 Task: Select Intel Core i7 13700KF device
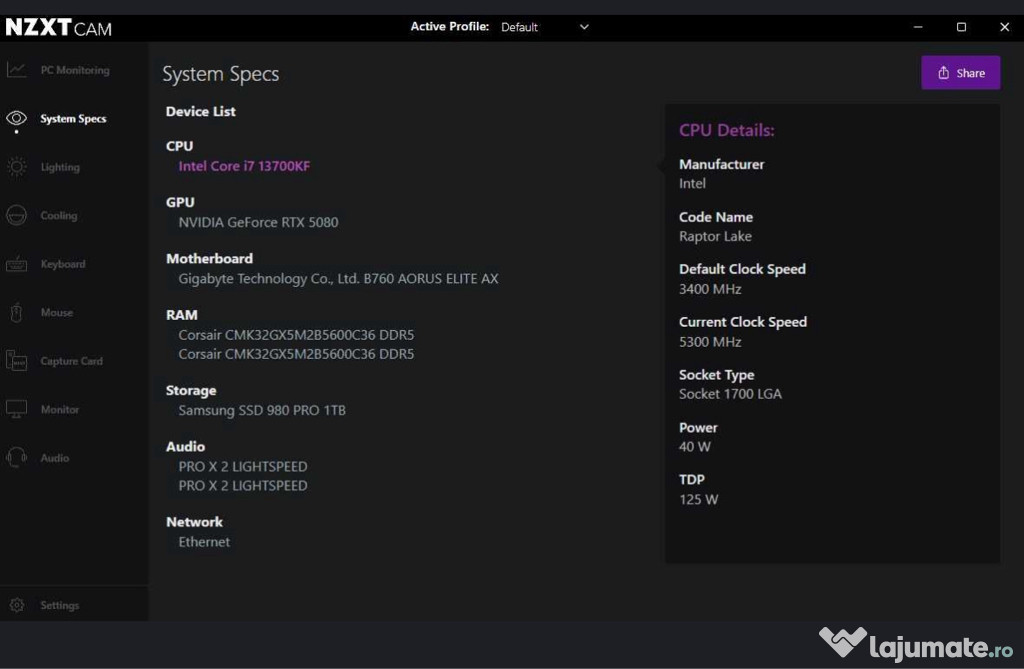pos(244,166)
